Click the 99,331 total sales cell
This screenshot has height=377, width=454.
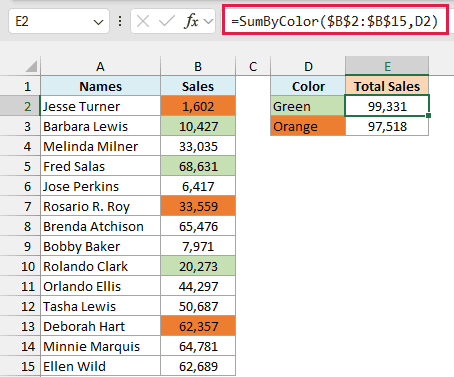(x=387, y=106)
